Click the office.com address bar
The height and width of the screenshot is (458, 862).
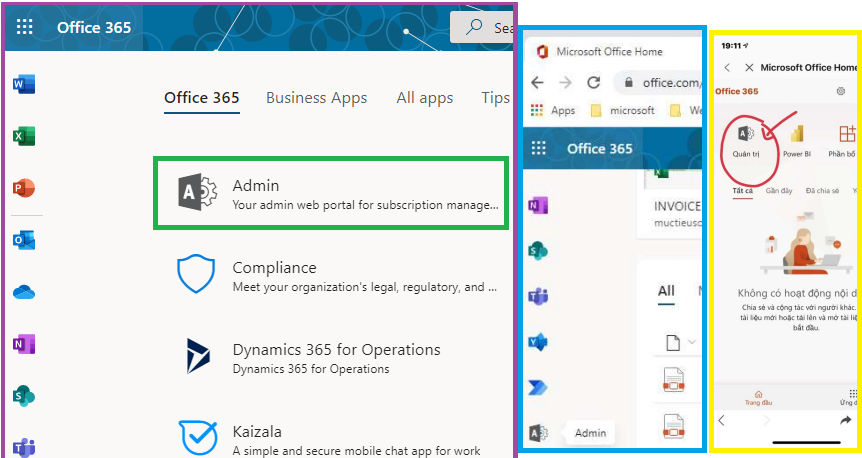pos(659,82)
